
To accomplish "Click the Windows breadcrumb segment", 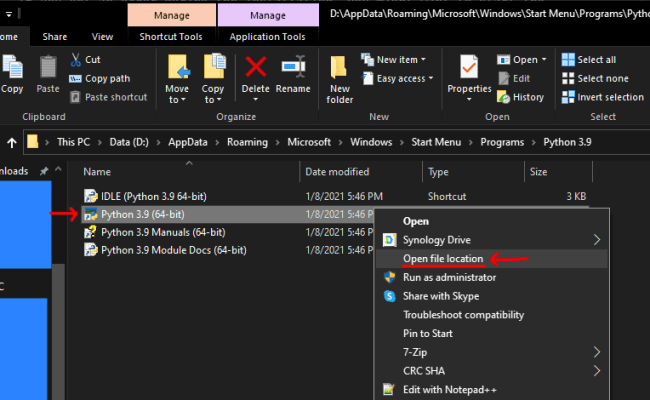I will (x=371, y=142).
